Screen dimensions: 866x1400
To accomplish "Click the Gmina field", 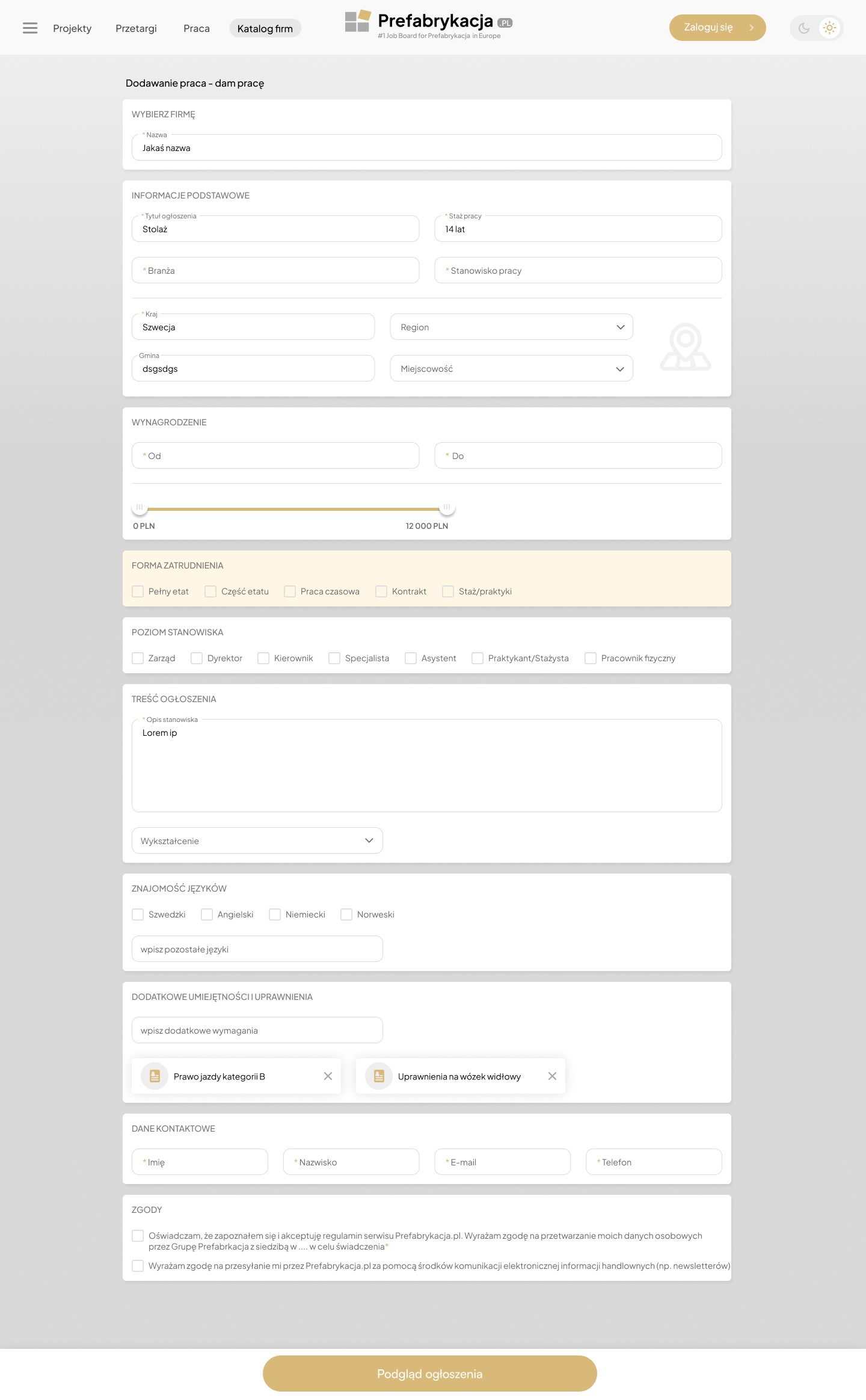I will [253, 368].
